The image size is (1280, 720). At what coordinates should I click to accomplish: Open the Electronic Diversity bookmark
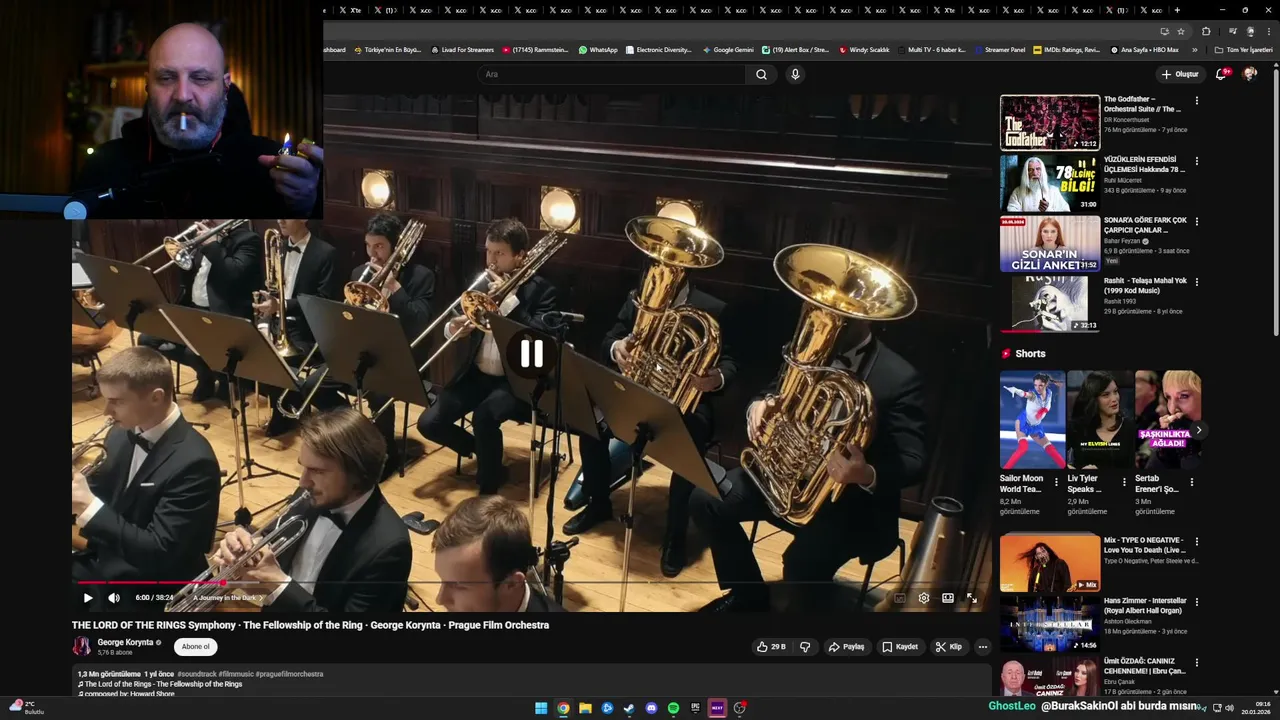pyautogui.click(x=658, y=49)
